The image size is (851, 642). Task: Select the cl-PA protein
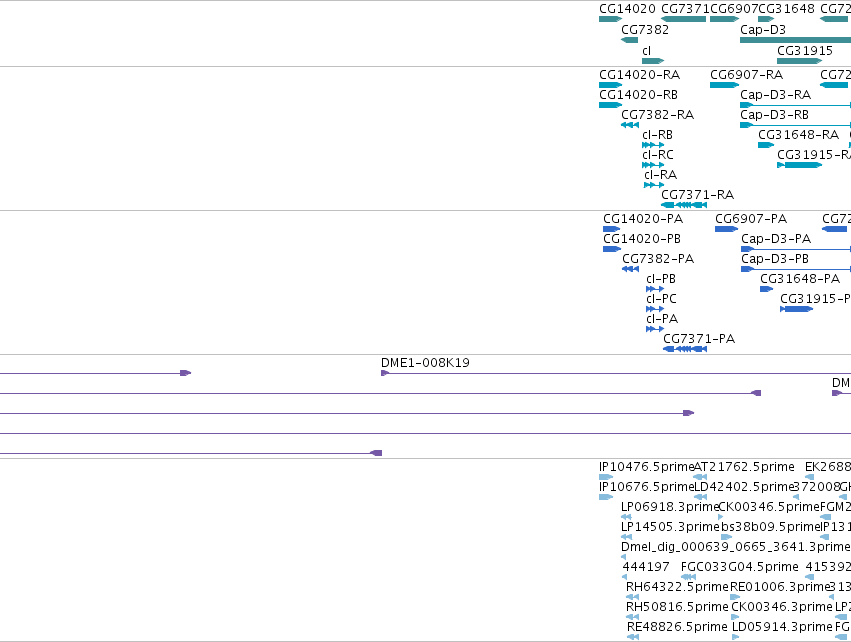click(662, 320)
